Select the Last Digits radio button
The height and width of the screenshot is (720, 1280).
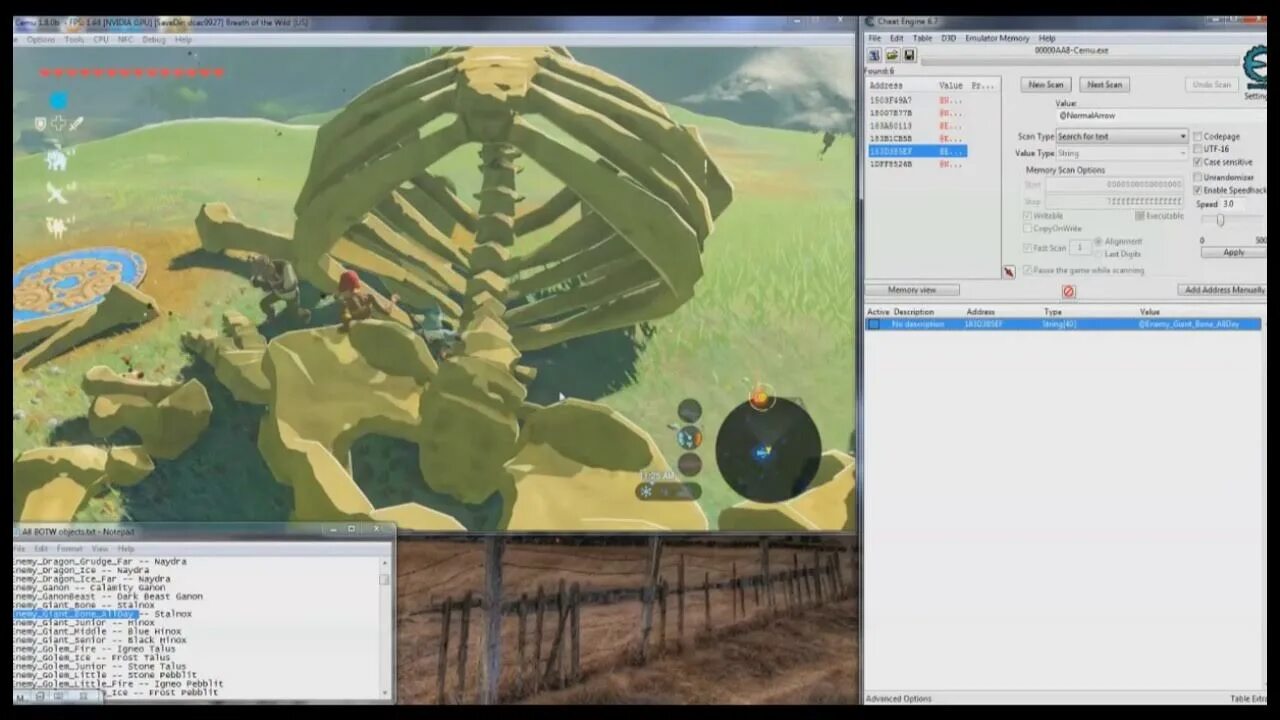click(x=1099, y=254)
